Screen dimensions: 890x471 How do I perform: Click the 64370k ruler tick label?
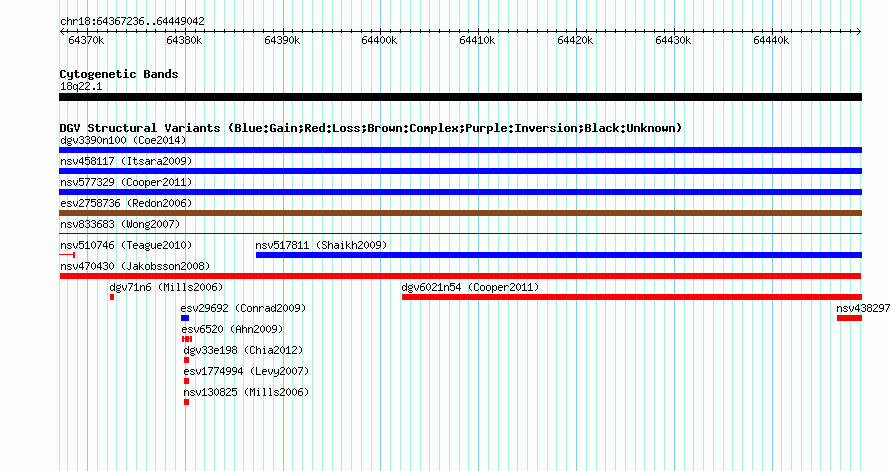coord(86,40)
